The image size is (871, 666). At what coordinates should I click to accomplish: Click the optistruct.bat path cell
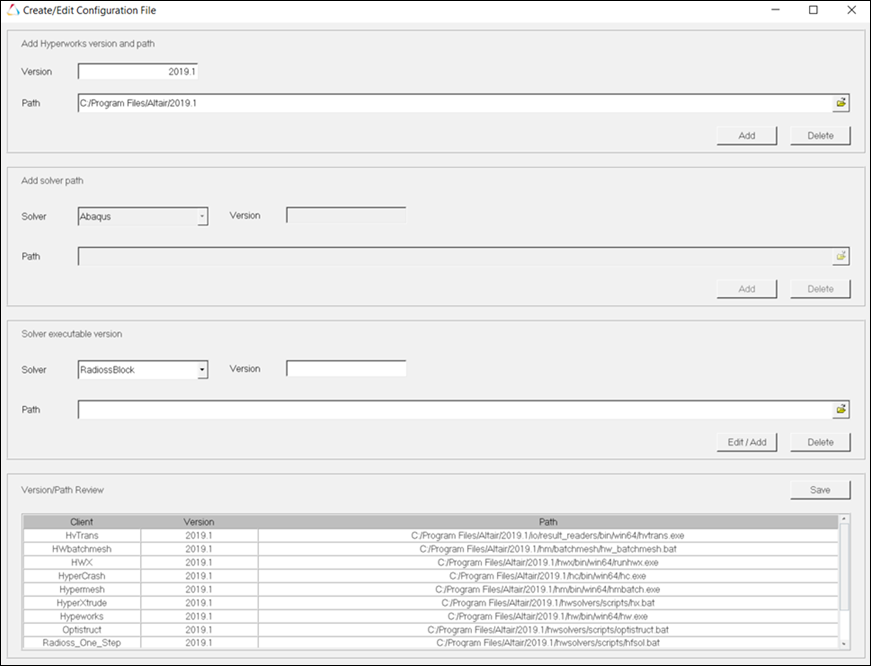pyautogui.click(x=548, y=629)
